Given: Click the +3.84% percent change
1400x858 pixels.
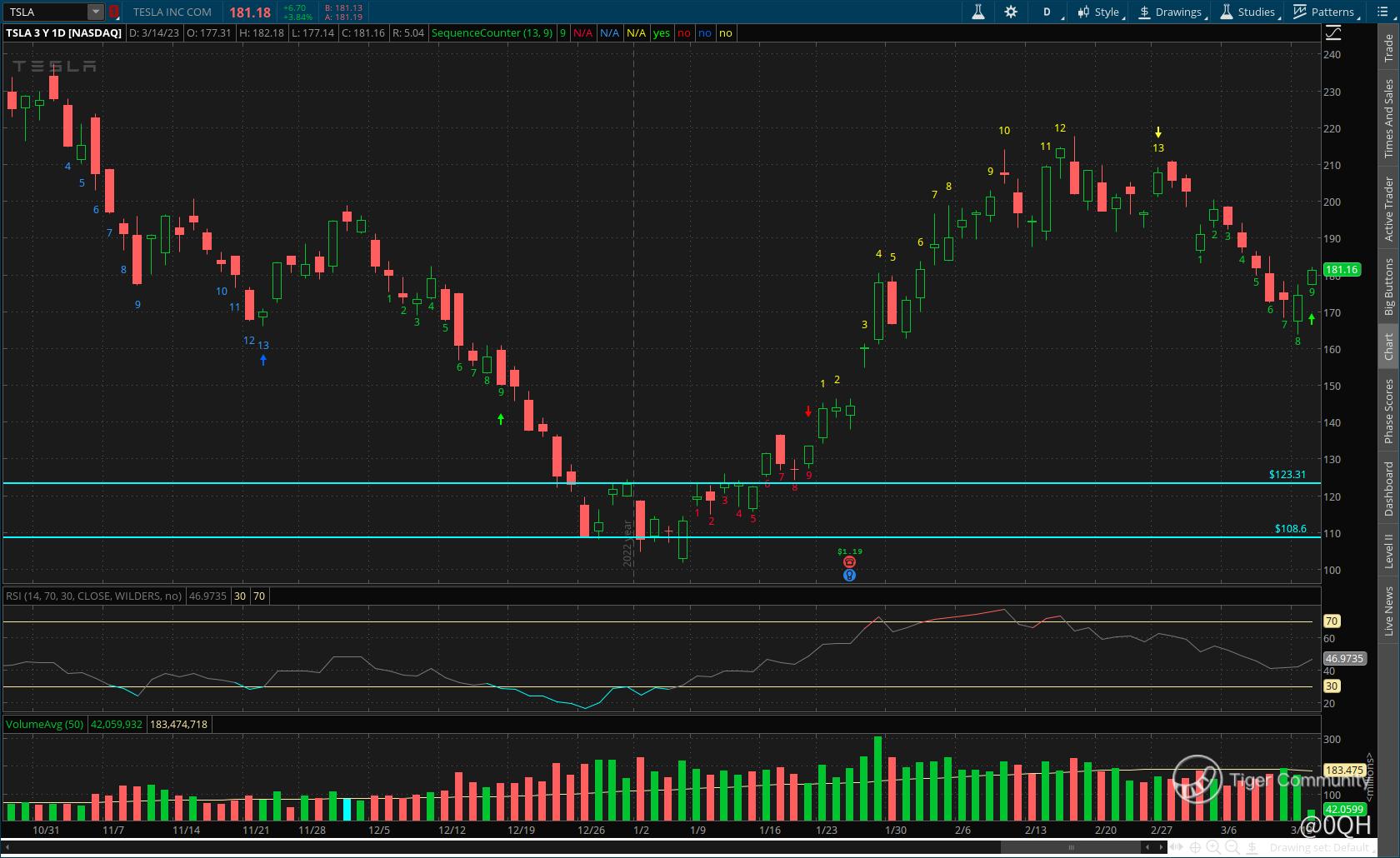Looking at the screenshot, I should [297, 17].
